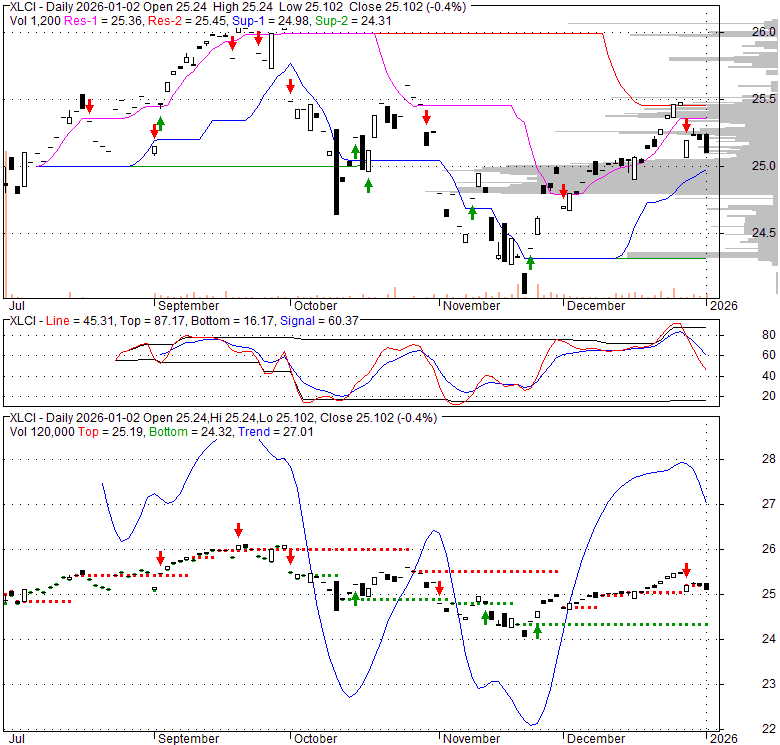The height and width of the screenshot is (745, 780).
Task: Click the red down arrow in early November on top chart
Action: tap(426, 115)
